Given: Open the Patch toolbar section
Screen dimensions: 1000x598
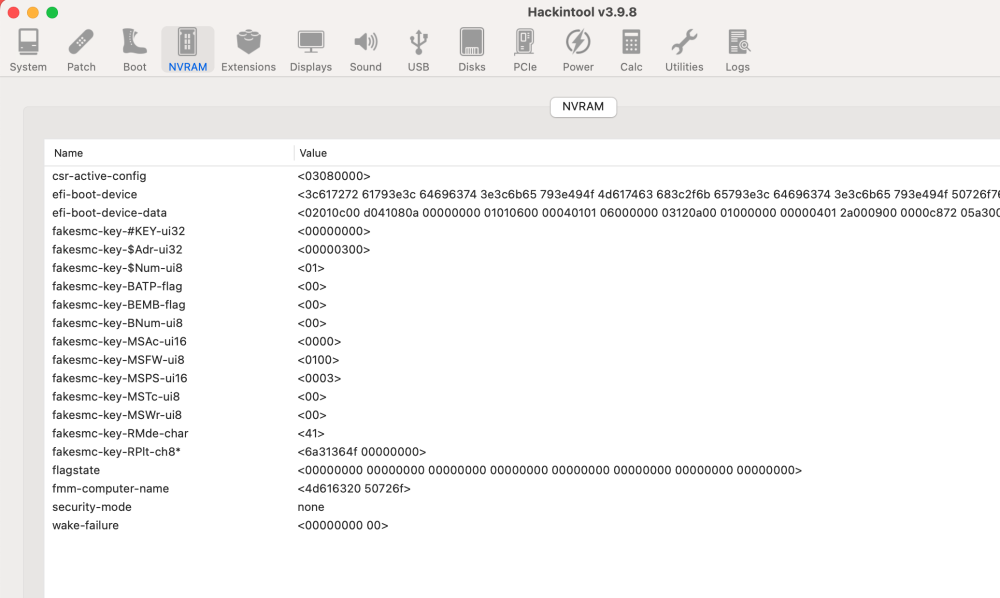Looking at the screenshot, I should click(x=81, y=50).
